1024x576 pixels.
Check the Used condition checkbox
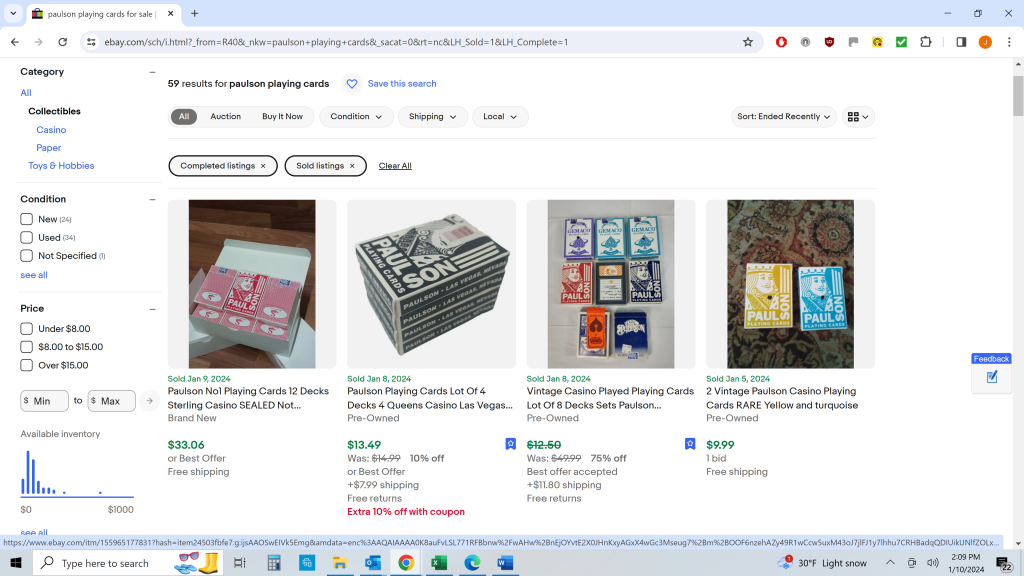coord(26,238)
